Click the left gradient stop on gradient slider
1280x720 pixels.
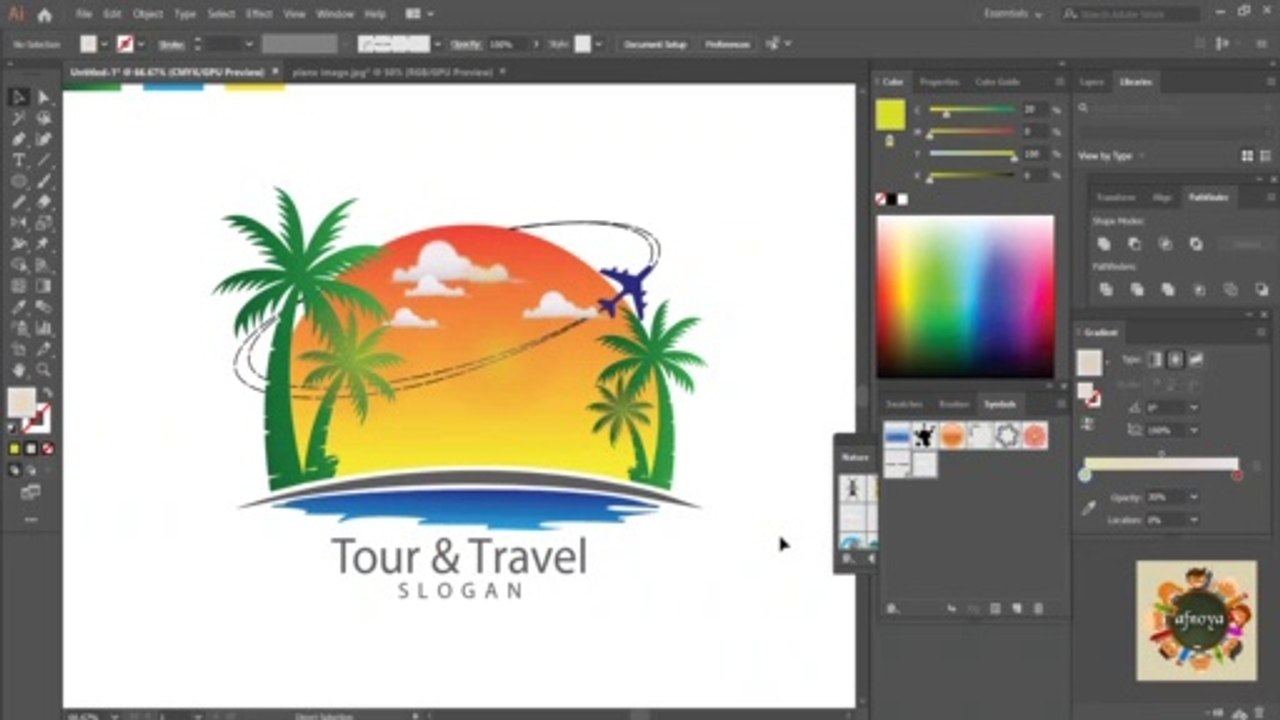(1085, 476)
